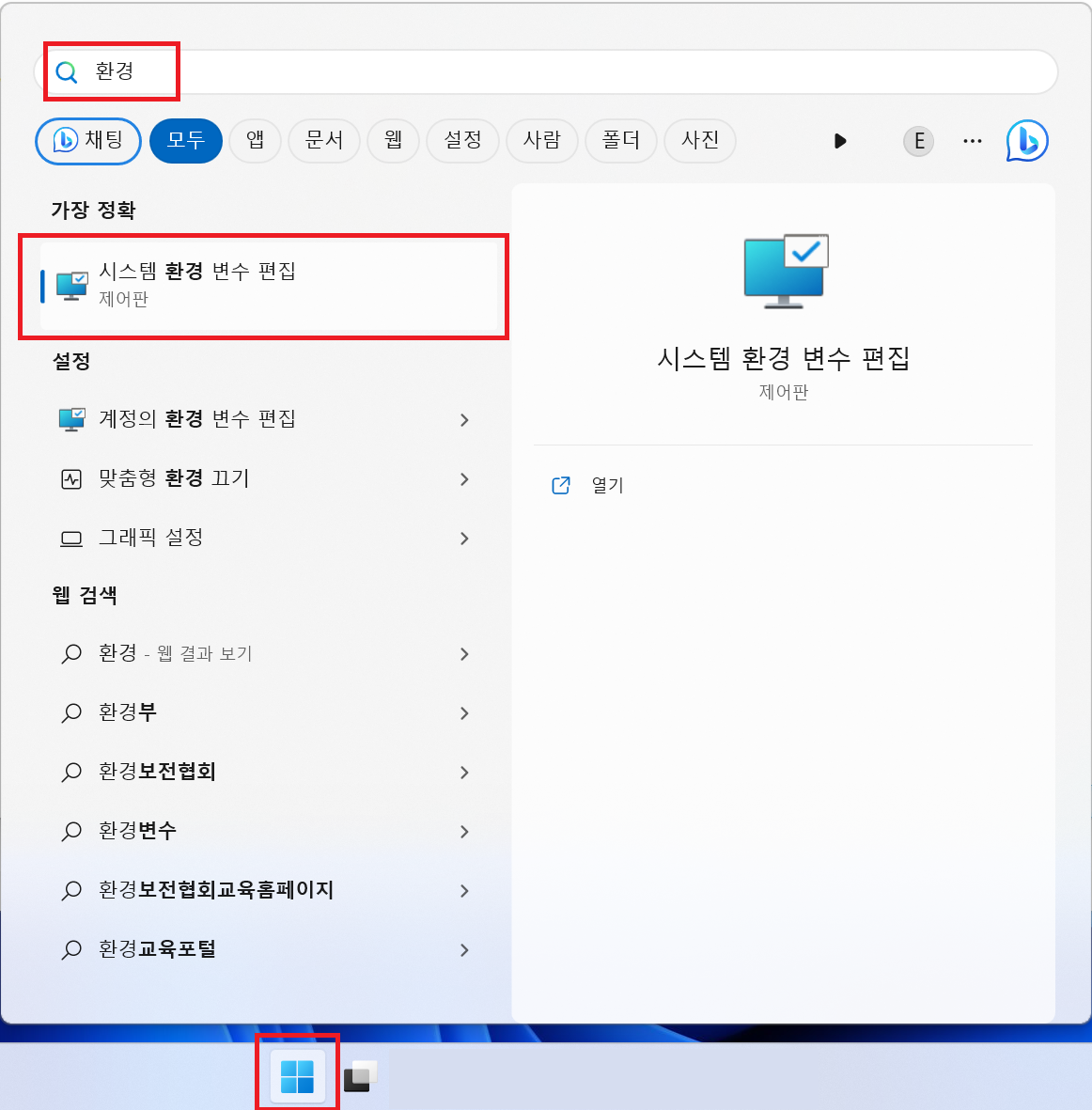
Task: Click the Windows Start button in taskbar
Action: (297, 1077)
